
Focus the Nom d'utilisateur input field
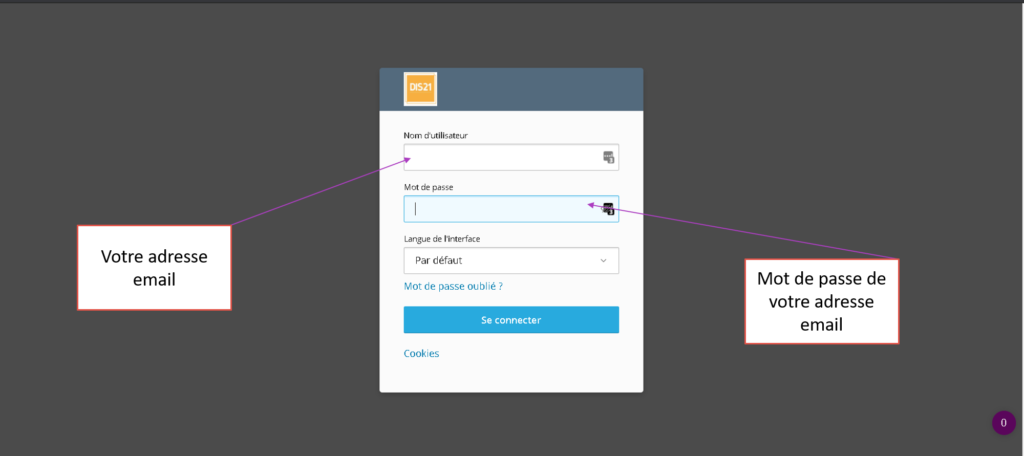click(x=500, y=157)
